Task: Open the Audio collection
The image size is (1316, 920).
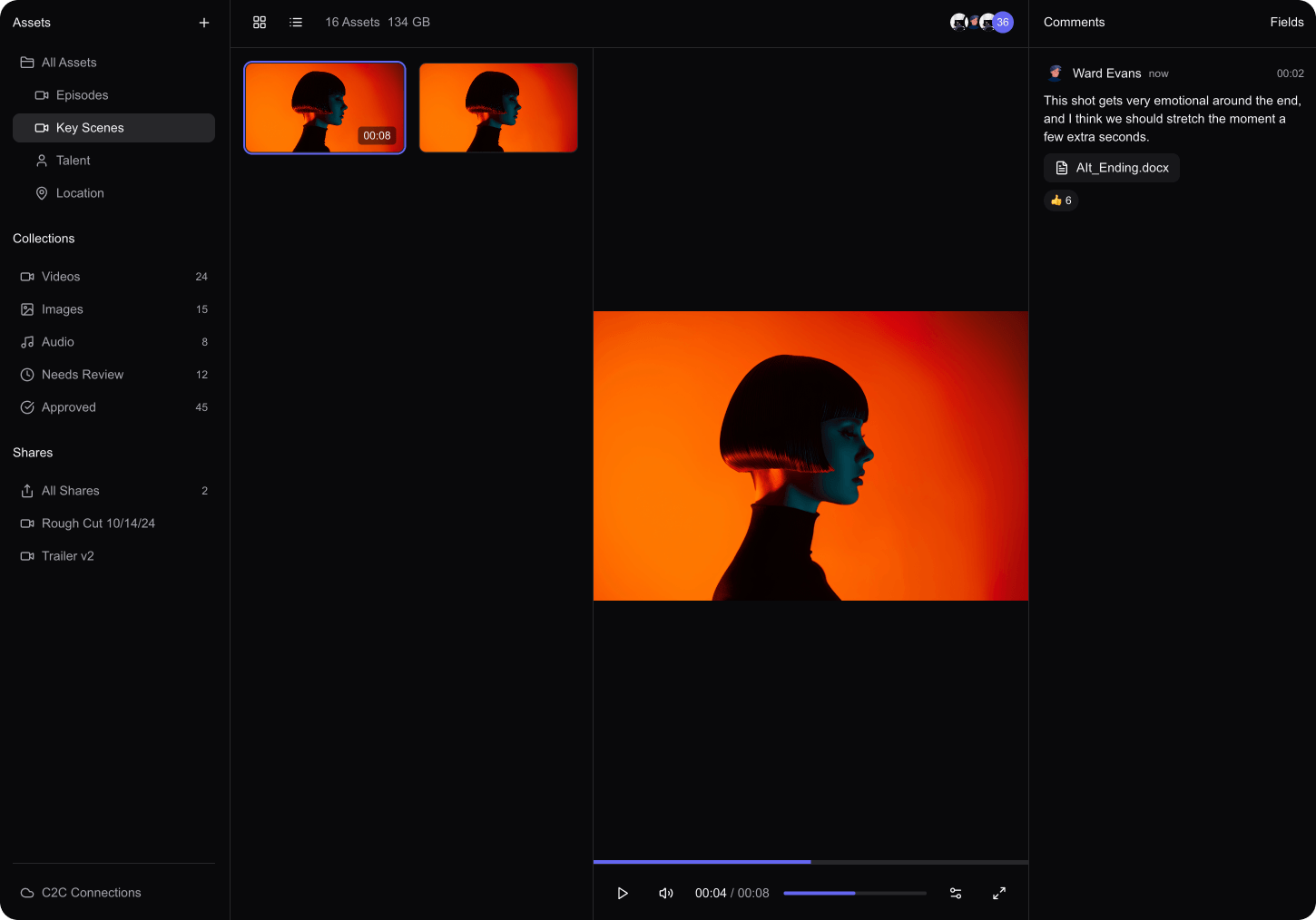Action: pyautogui.click(x=113, y=342)
